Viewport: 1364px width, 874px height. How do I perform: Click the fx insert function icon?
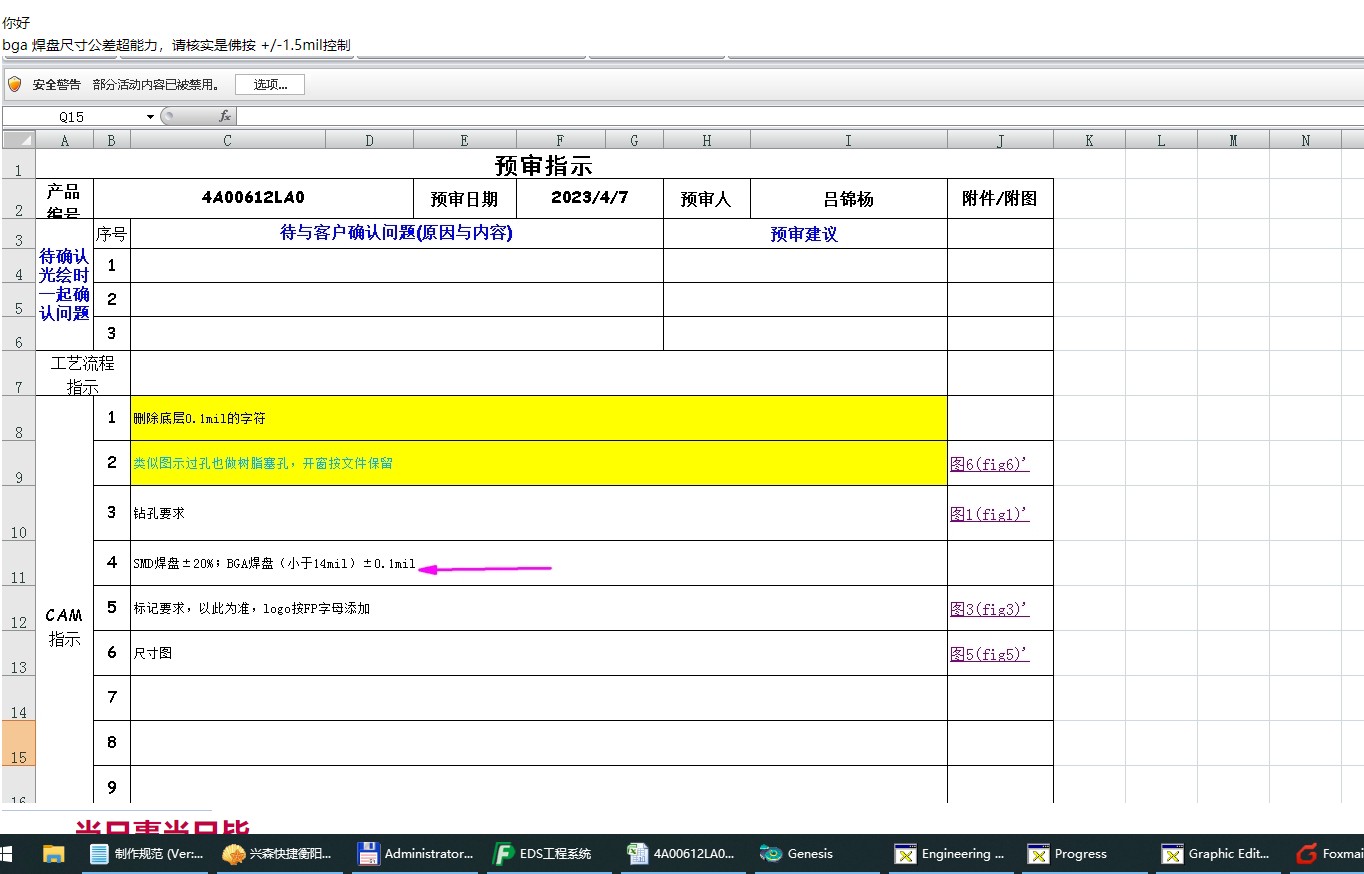[225, 117]
